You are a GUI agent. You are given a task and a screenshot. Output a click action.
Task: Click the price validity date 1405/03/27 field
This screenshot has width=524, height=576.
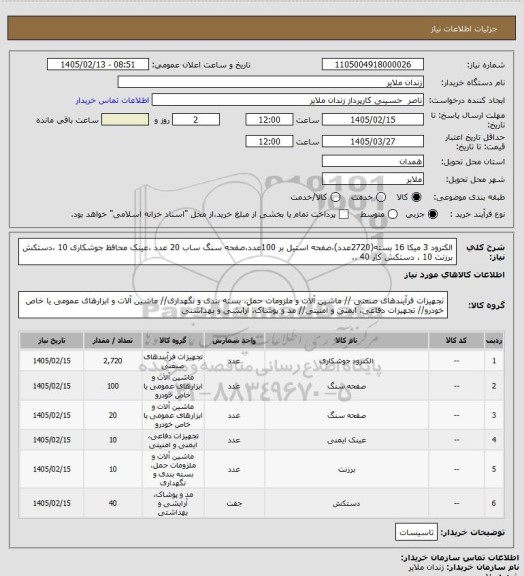pos(373,141)
